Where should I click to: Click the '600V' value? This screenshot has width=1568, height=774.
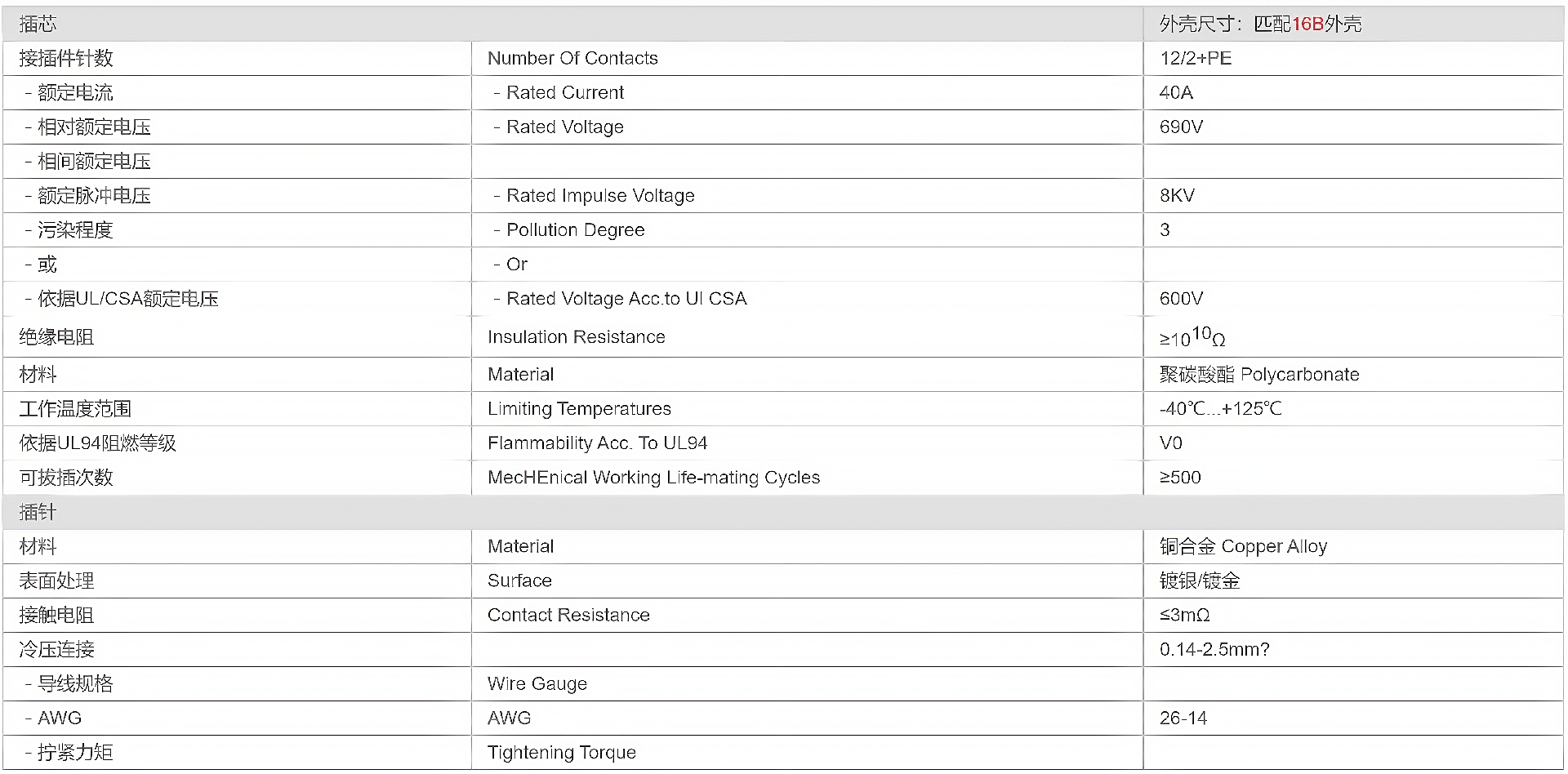coord(1181,298)
